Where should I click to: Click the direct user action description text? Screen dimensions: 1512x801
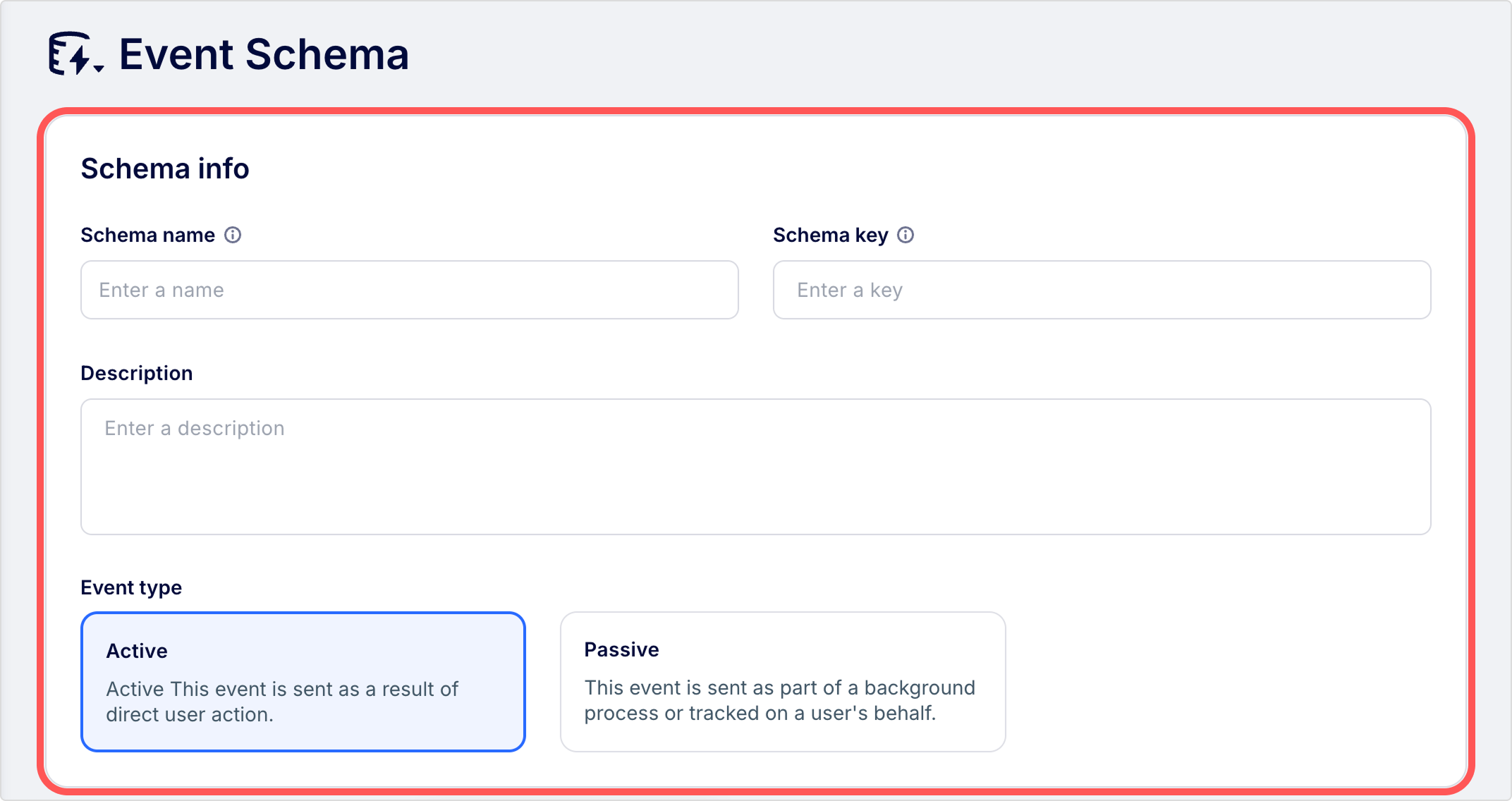coord(282,702)
